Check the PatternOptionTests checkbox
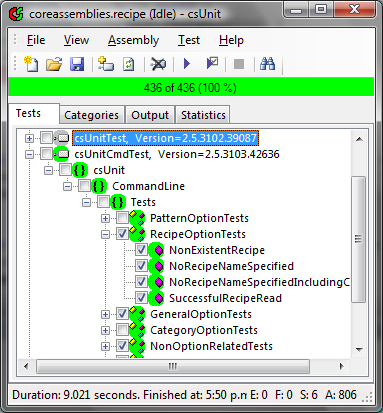Image resolution: width=383 pixels, height=413 pixels. pos(122,218)
